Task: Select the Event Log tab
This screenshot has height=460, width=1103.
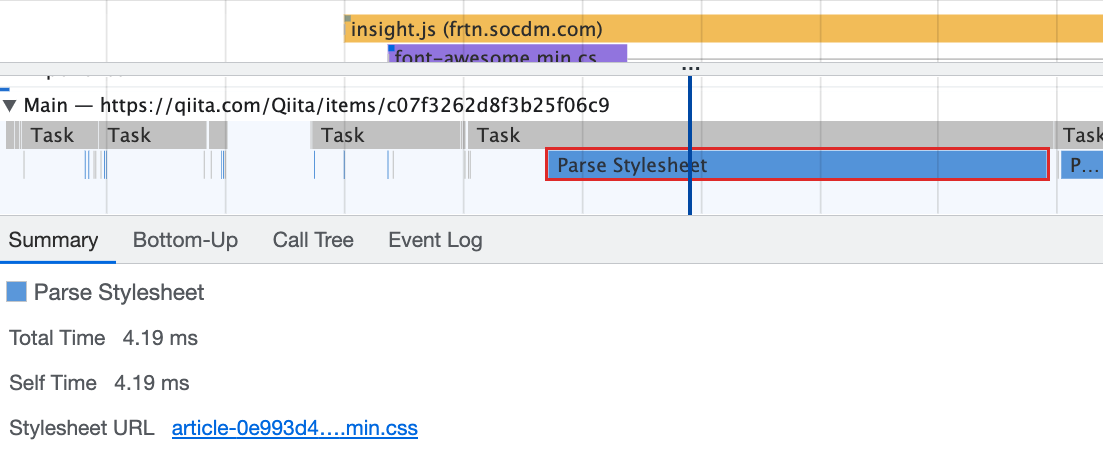Action: [x=435, y=241]
